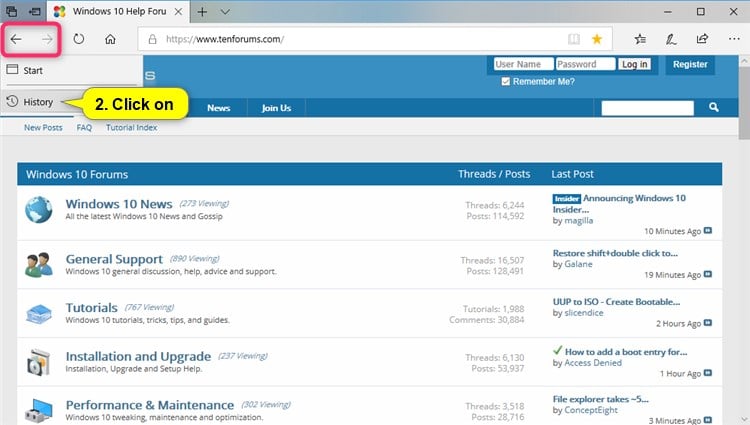Open the Tutorial Index link
The width and height of the screenshot is (750, 425).
point(132,128)
